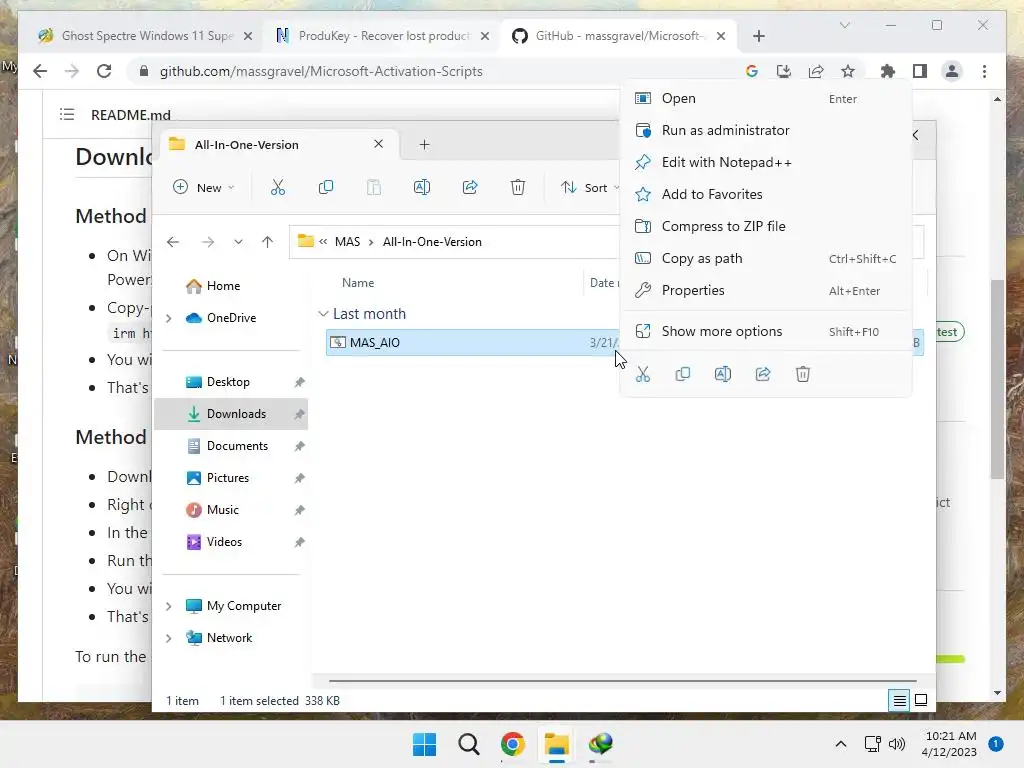
Task: Click browser page vertical scrollbar
Action: click(997, 379)
